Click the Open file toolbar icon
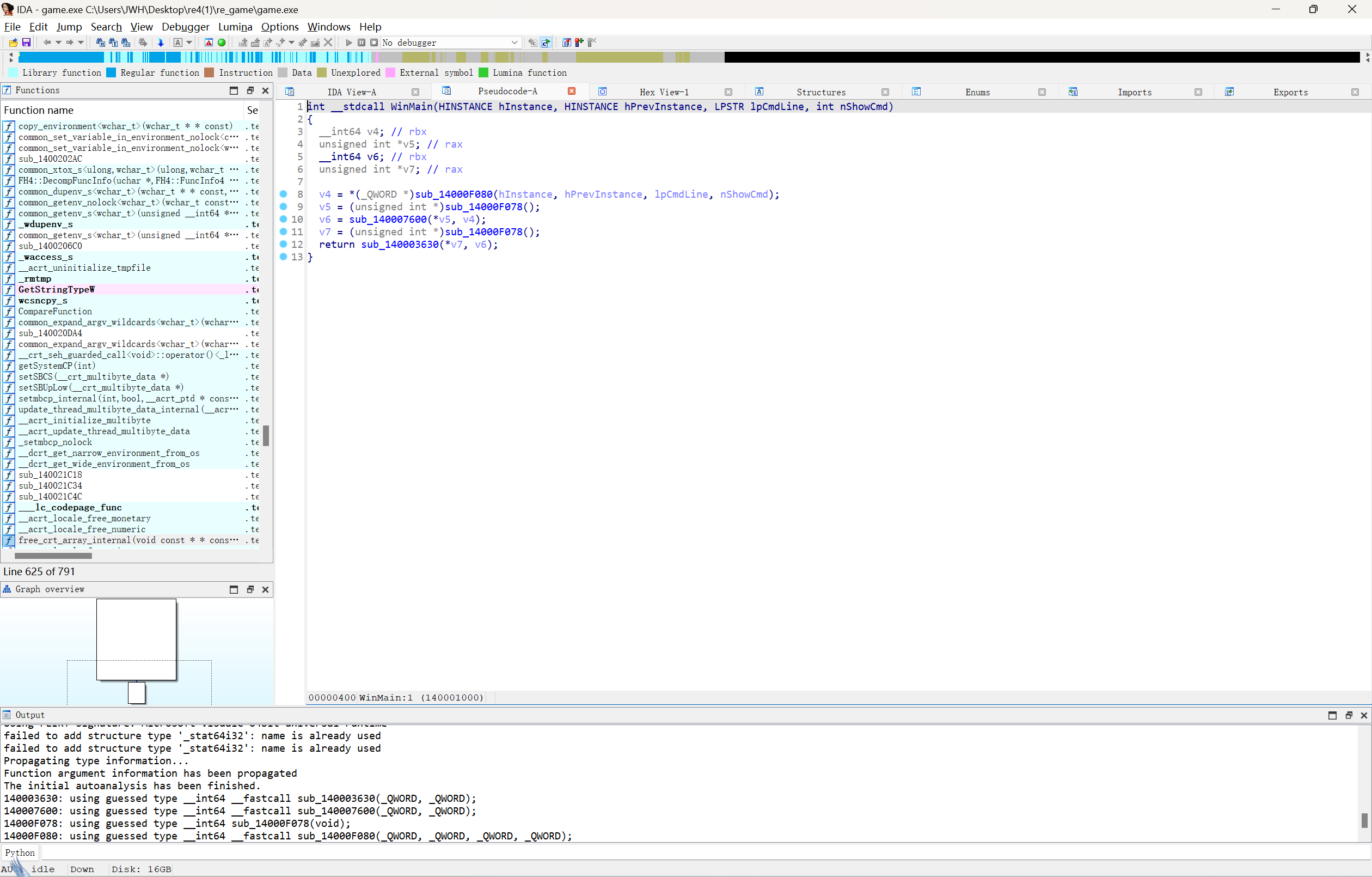Screen dimensions: 1372x877 click(13, 42)
